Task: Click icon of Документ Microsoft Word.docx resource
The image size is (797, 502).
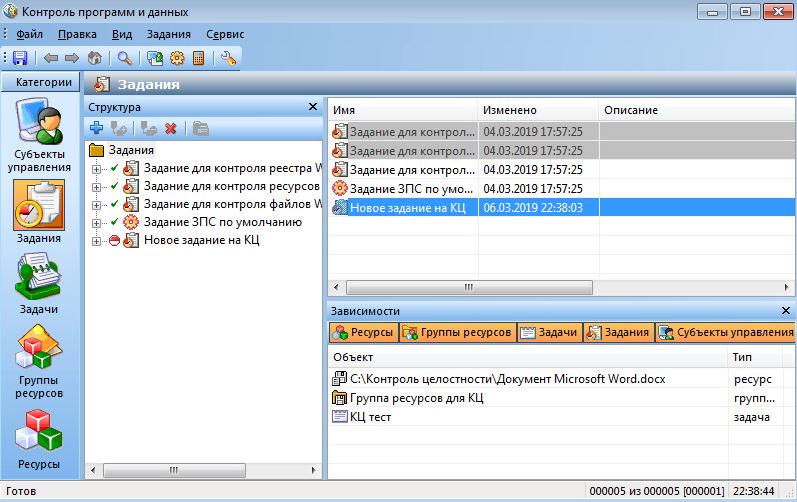Action: point(339,379)
